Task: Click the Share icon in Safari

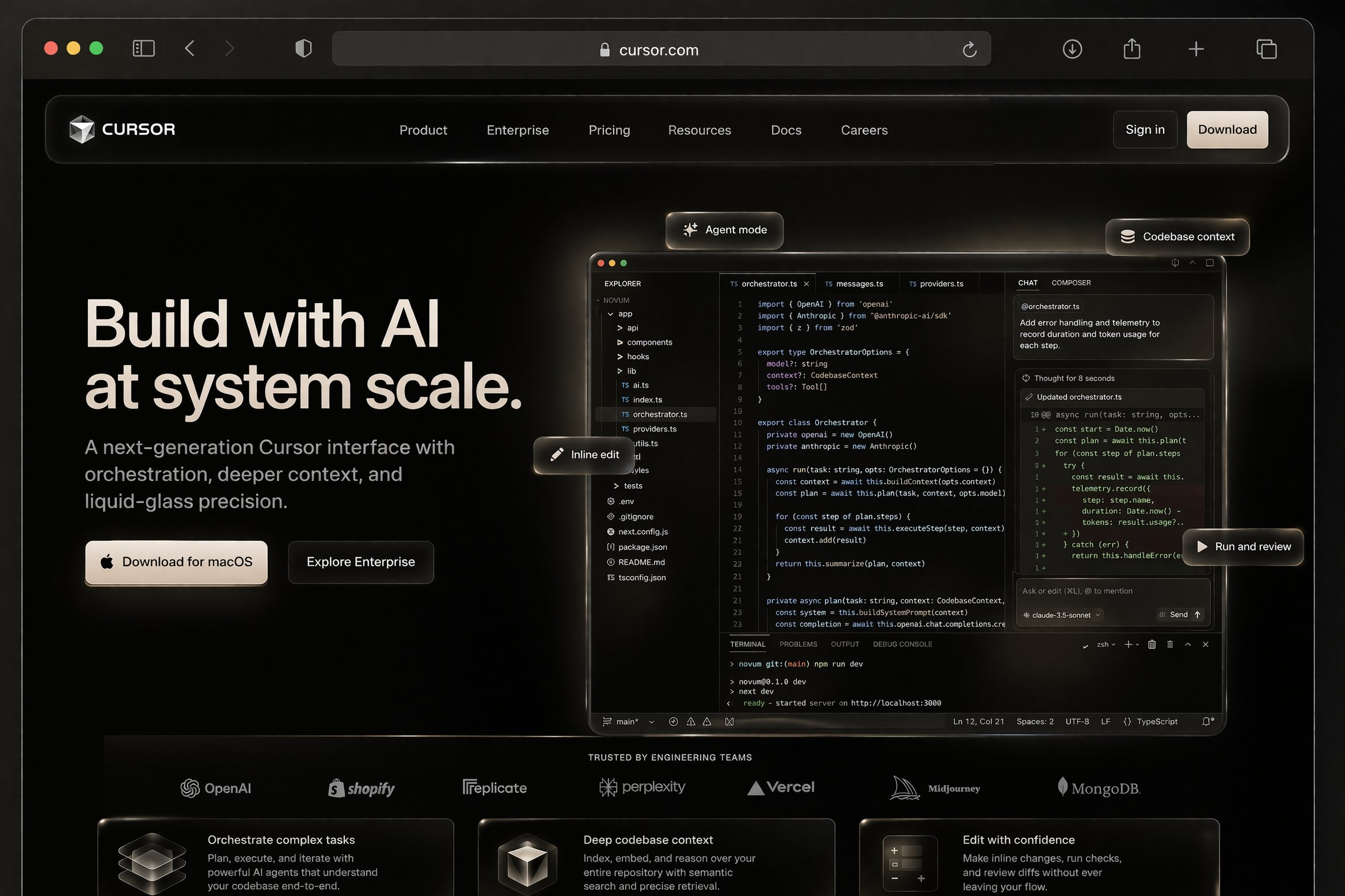Action: [x=1132, y=49]
